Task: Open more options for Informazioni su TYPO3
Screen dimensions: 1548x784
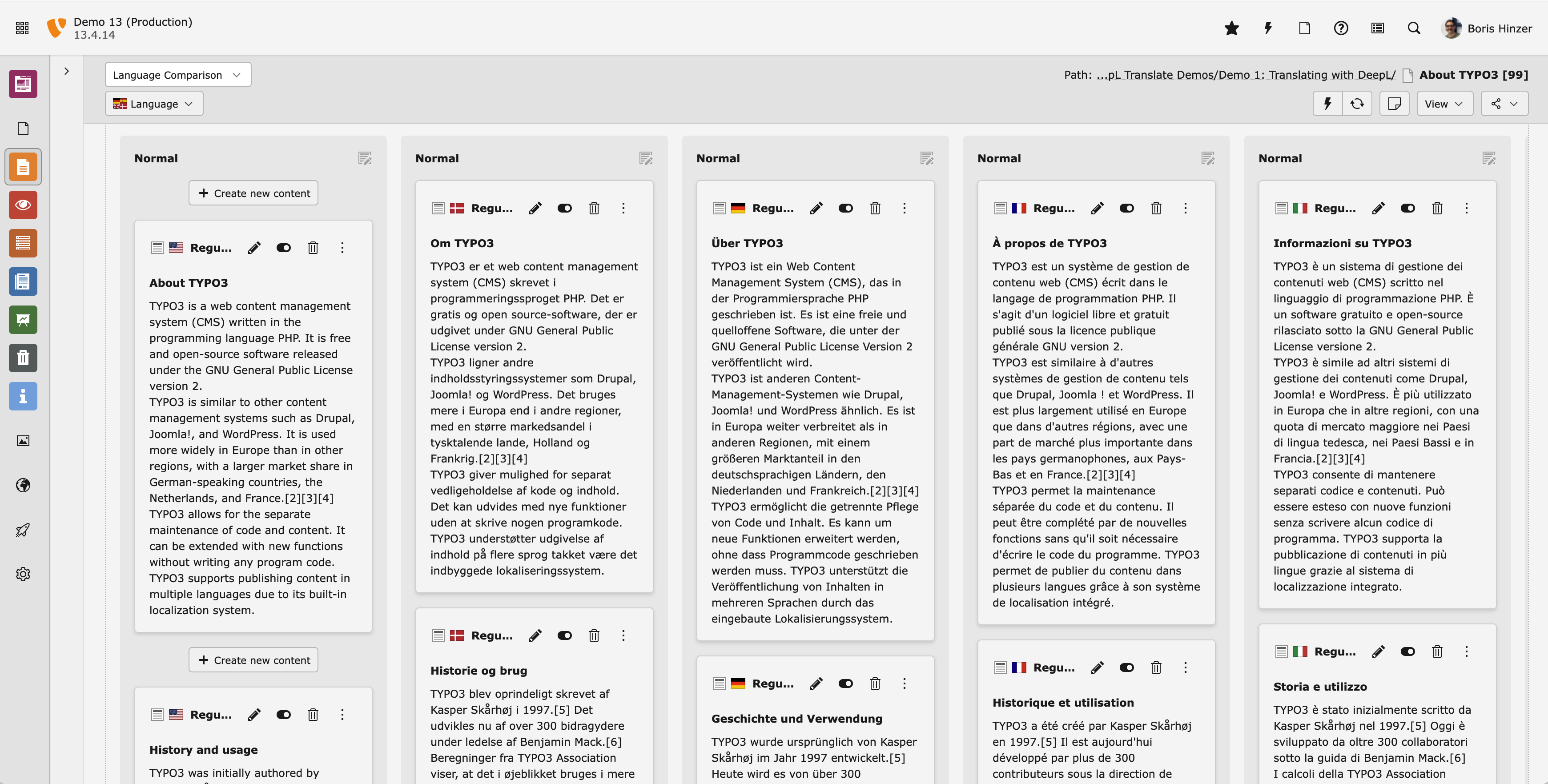Action: click(1467, 208)
